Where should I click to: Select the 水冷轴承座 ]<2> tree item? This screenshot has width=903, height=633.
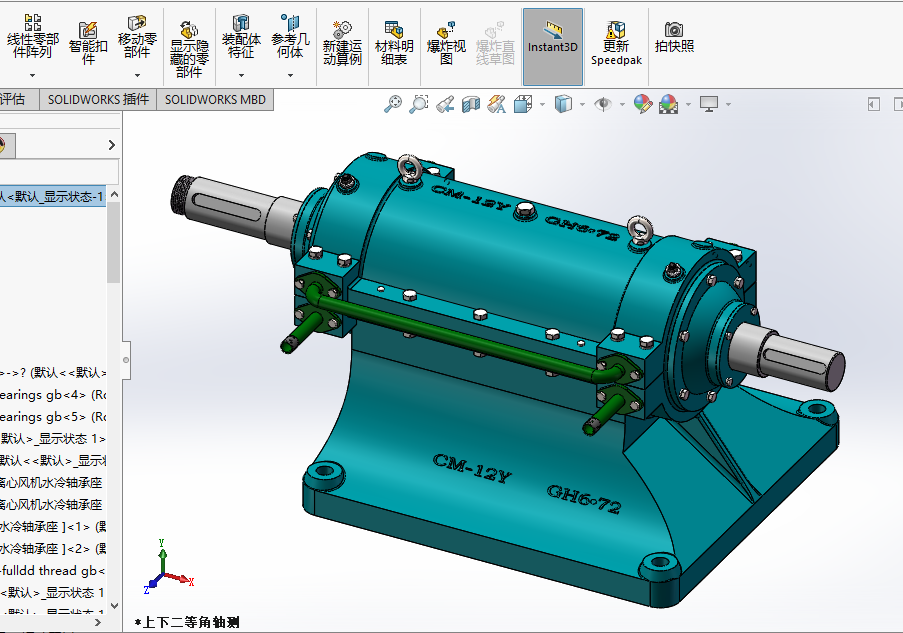[x=53, y=548]
